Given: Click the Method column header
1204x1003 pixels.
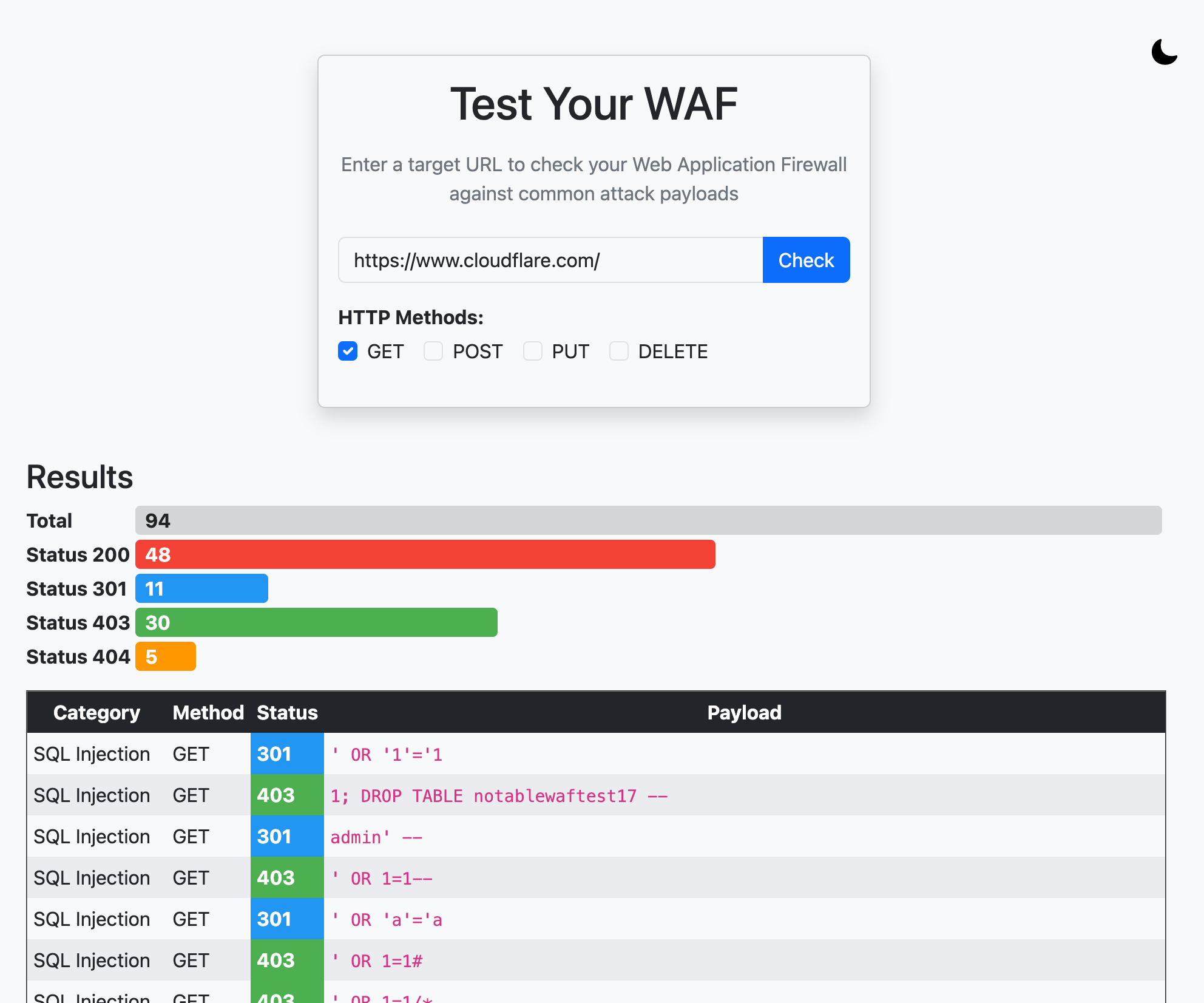Looking at the screenshot, I should point(208,712).
